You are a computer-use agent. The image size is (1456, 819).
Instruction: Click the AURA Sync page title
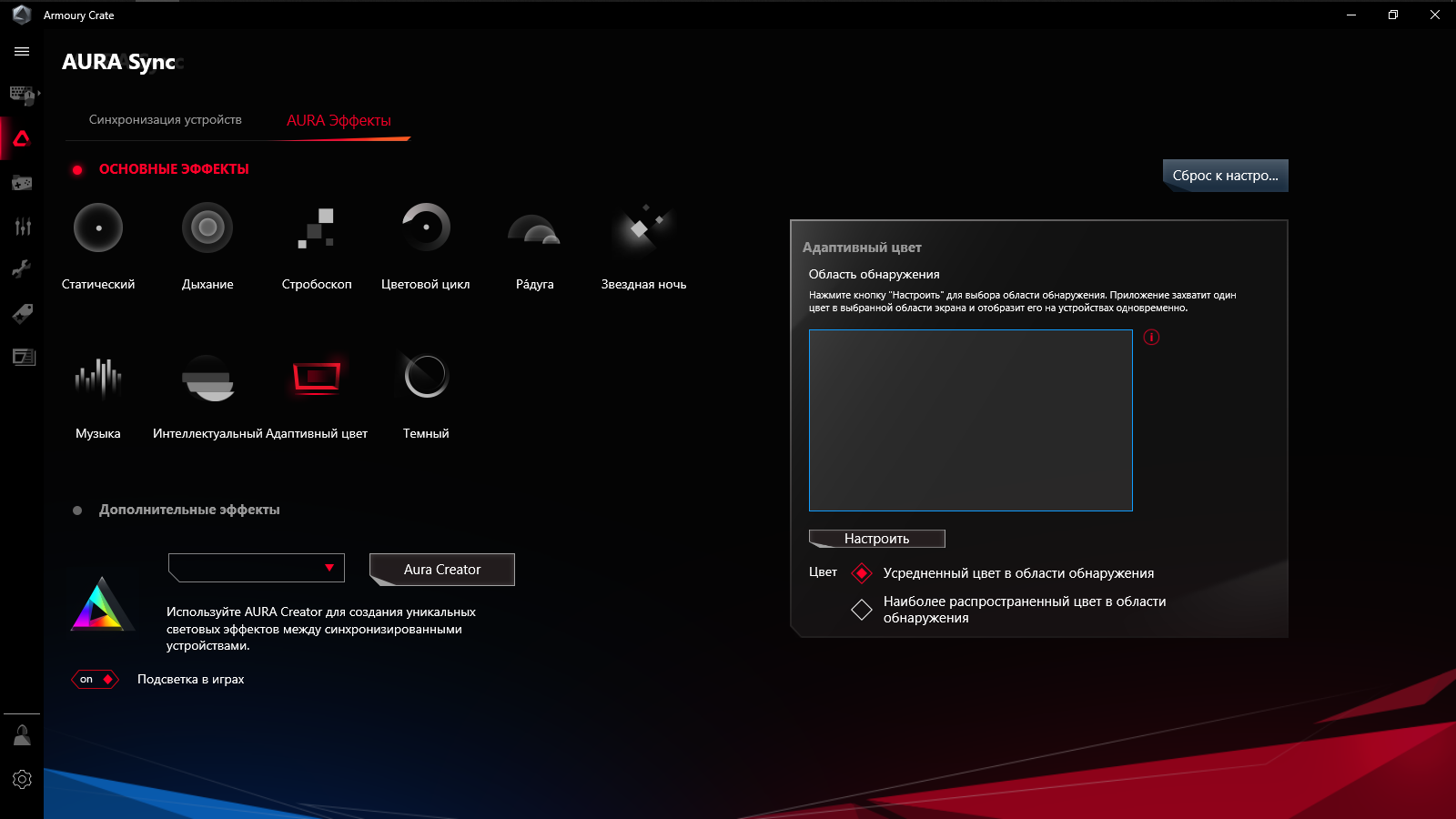118,62
